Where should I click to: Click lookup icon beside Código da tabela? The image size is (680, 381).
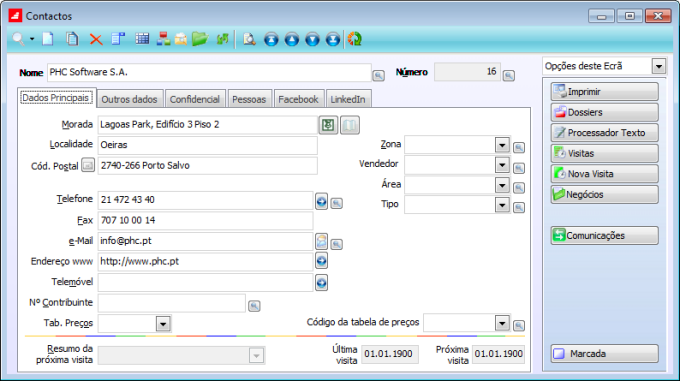(x=519, y=325)
